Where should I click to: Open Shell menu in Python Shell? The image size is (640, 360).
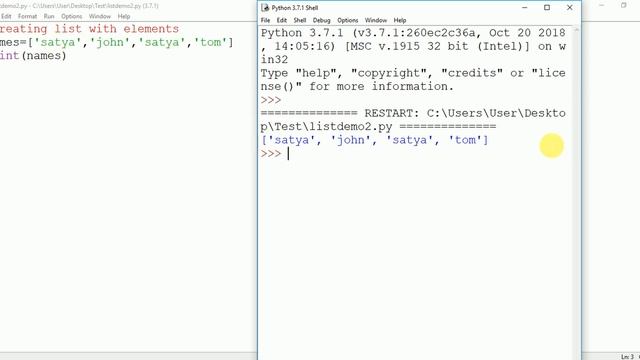click(x=300, y=20)
